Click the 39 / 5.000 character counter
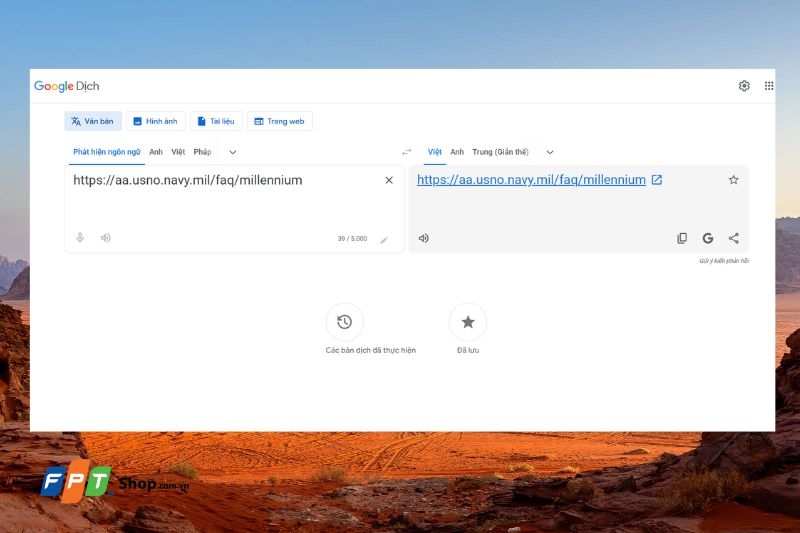This screenshot has height=533, width=800. 352,238
